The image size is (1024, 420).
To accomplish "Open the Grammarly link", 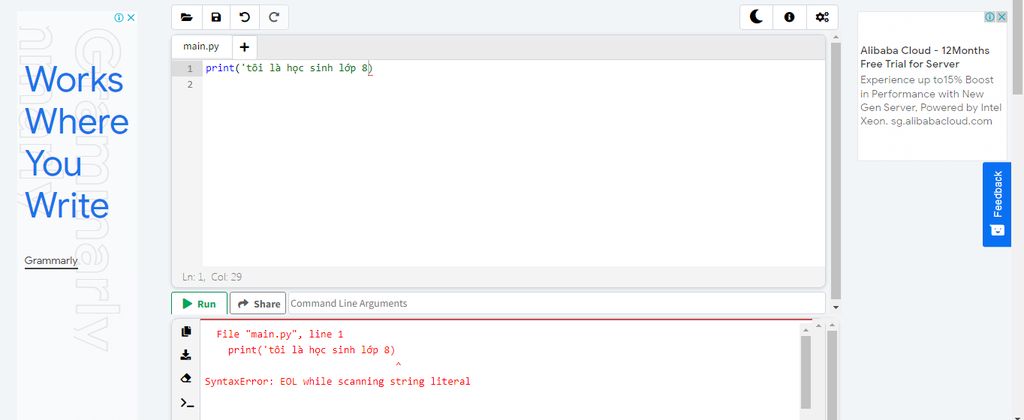I will (x=51, y=261).
